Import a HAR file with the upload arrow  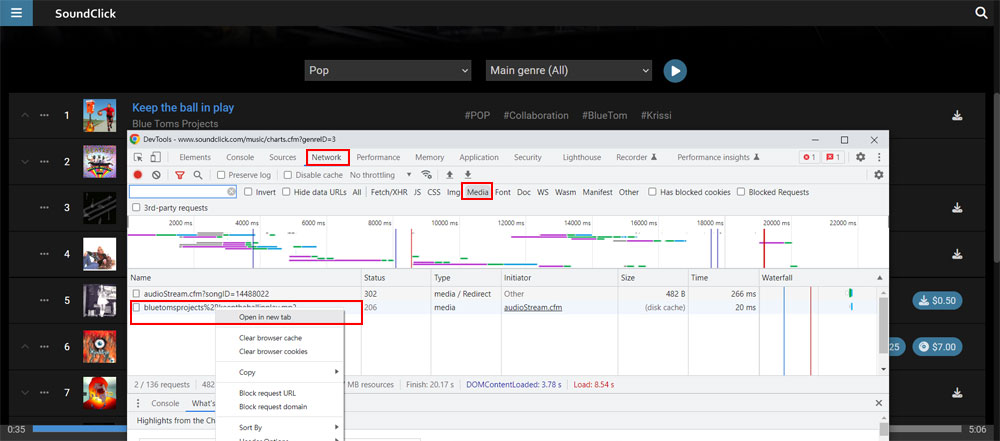(450, 175)
